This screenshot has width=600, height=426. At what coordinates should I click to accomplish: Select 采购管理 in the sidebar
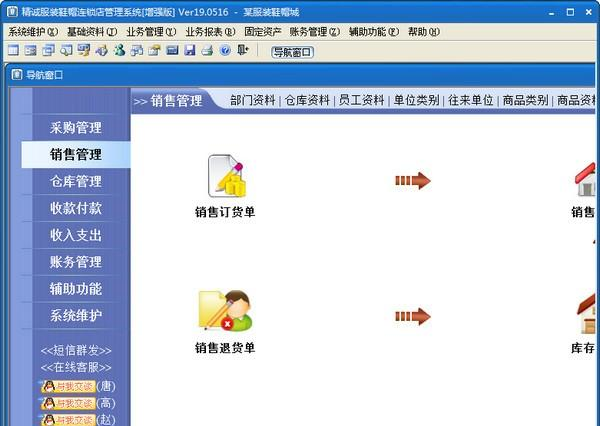click(76, 128)
